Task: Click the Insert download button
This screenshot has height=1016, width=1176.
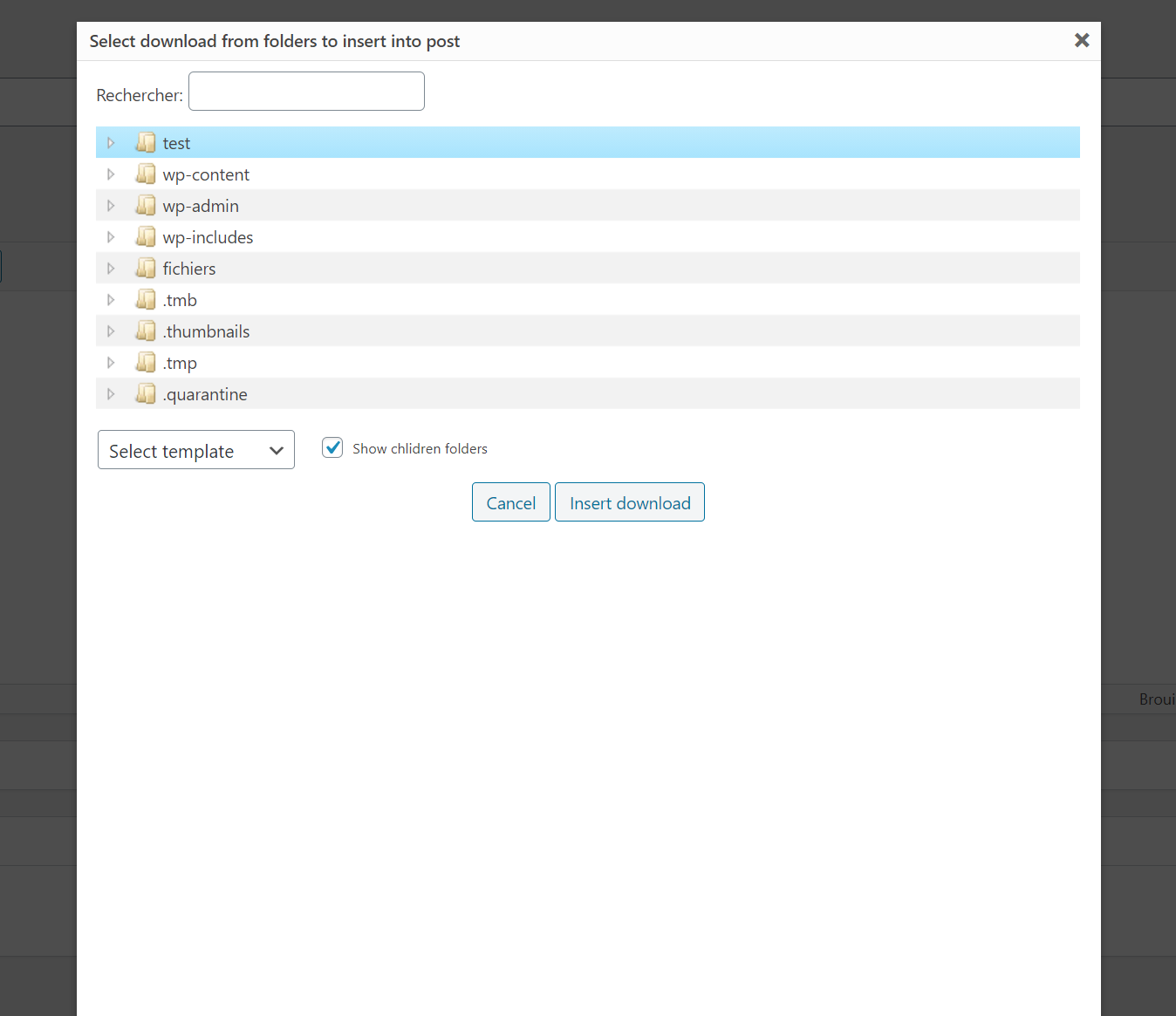Action: coord(630,502)
